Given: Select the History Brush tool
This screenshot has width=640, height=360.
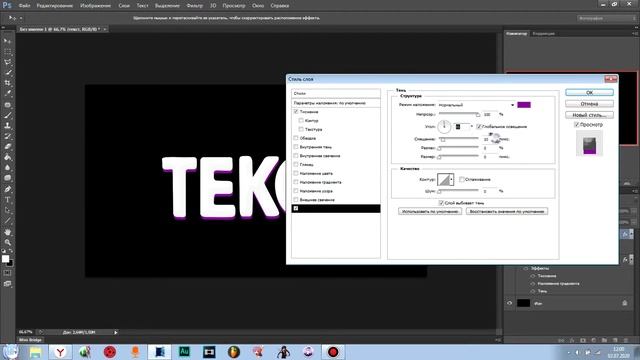Looking at the screenshot, I should coord(7,136).
